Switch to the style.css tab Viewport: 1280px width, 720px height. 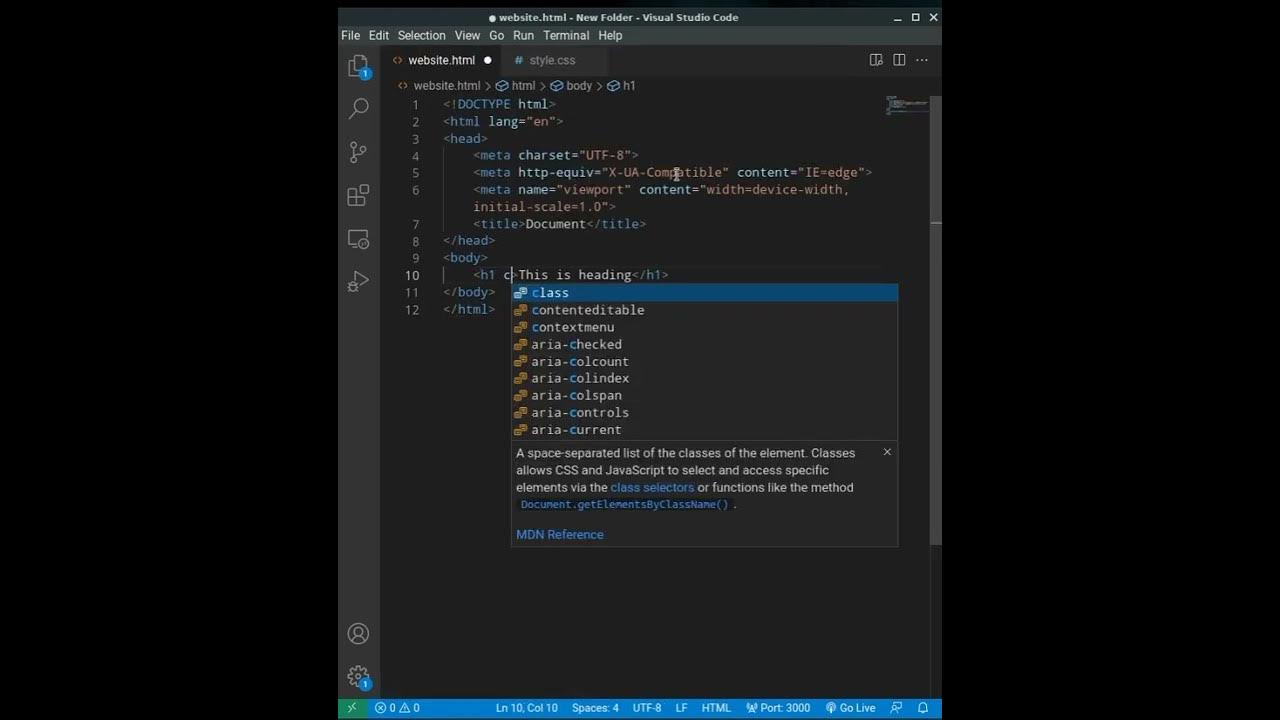[552, 60]
